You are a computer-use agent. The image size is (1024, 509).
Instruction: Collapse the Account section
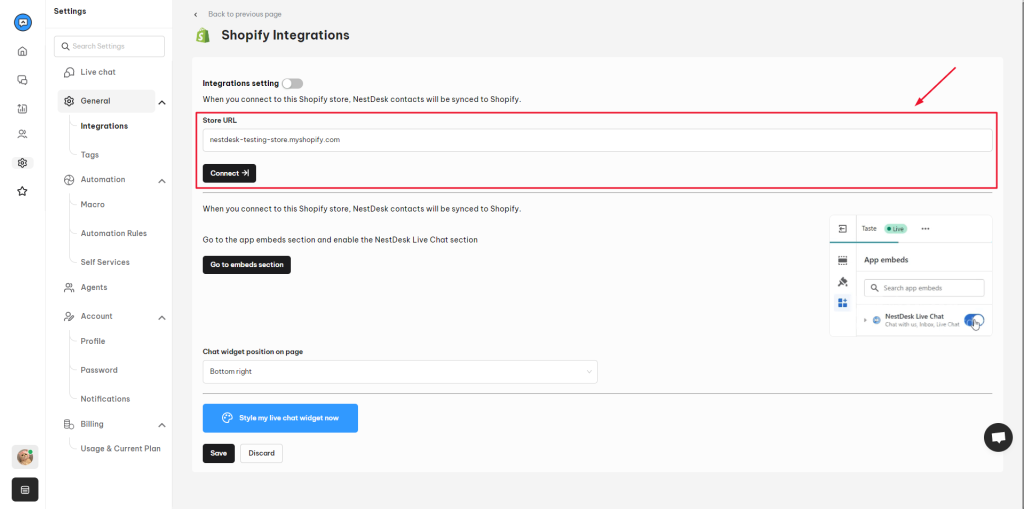pos(162,318)
